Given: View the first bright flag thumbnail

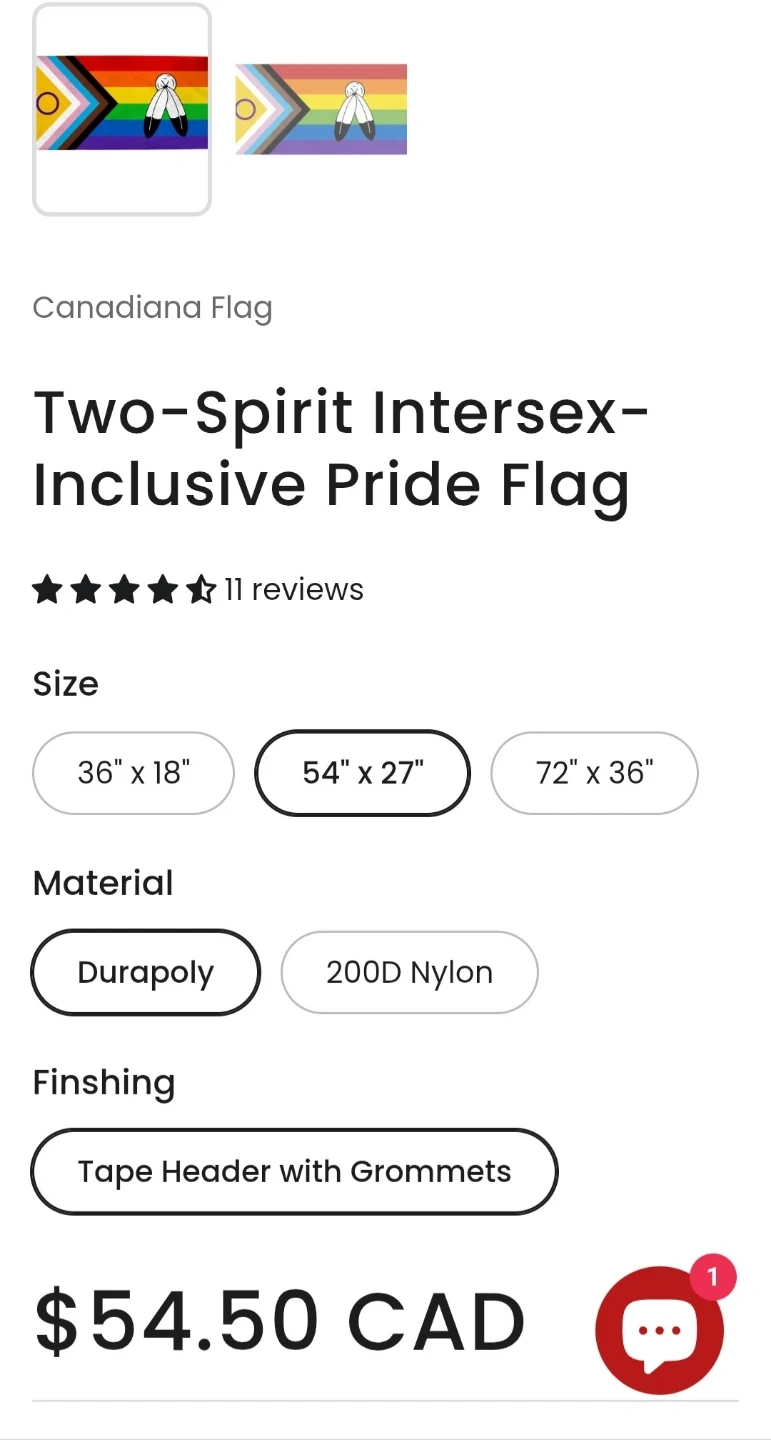Looking at the screenshot, I should 122,109.
